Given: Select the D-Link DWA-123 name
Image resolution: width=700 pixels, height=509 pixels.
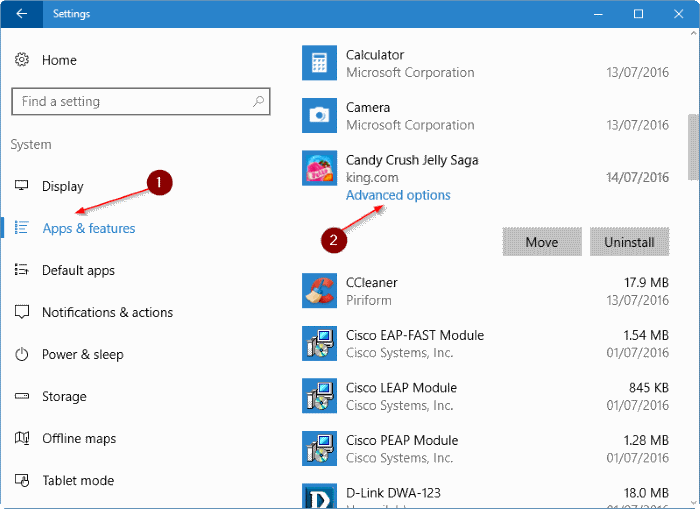Looking at the screenshot, I should [x=393, y=493].
